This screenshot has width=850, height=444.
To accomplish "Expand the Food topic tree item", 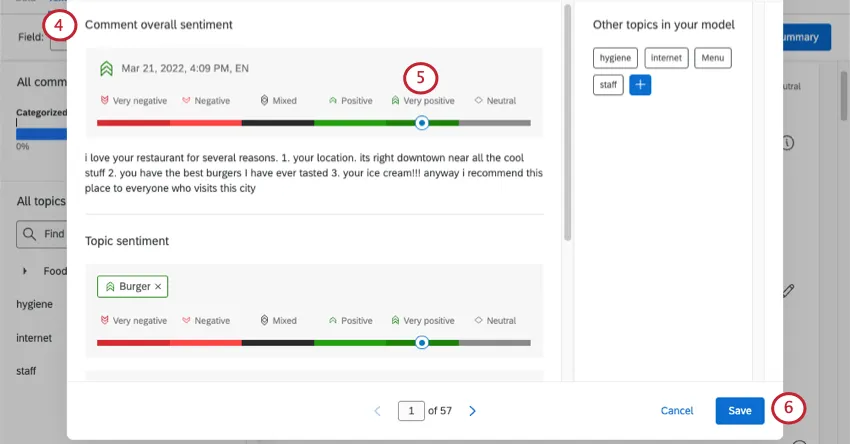I will [x=24, y=271].
